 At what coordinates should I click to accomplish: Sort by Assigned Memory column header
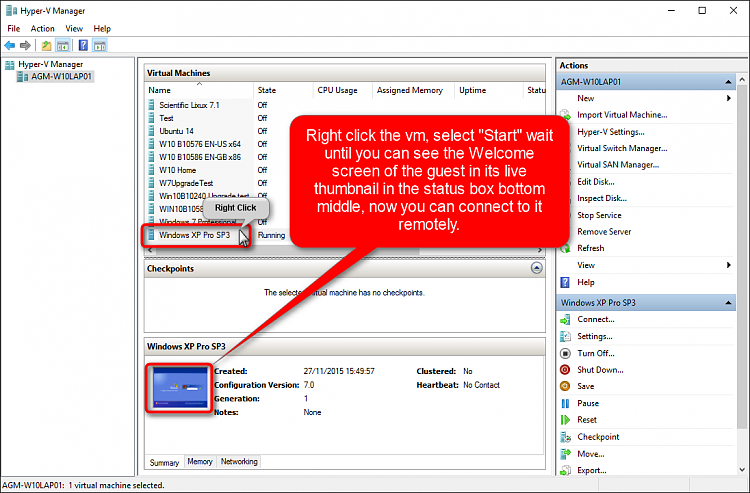tap(413, 90)
